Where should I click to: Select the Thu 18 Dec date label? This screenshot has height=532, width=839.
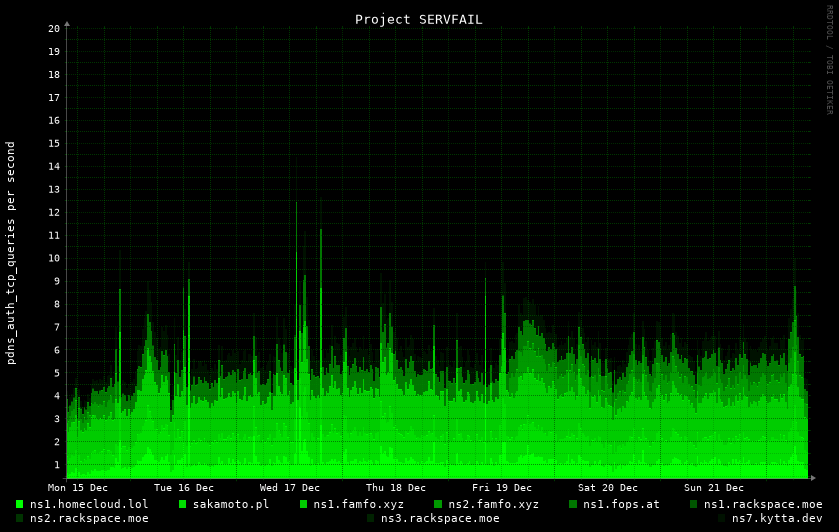tap(396, 488)
